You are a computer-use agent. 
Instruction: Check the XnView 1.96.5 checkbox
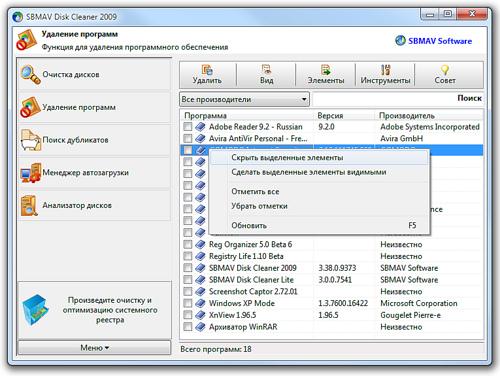point(188,315)
